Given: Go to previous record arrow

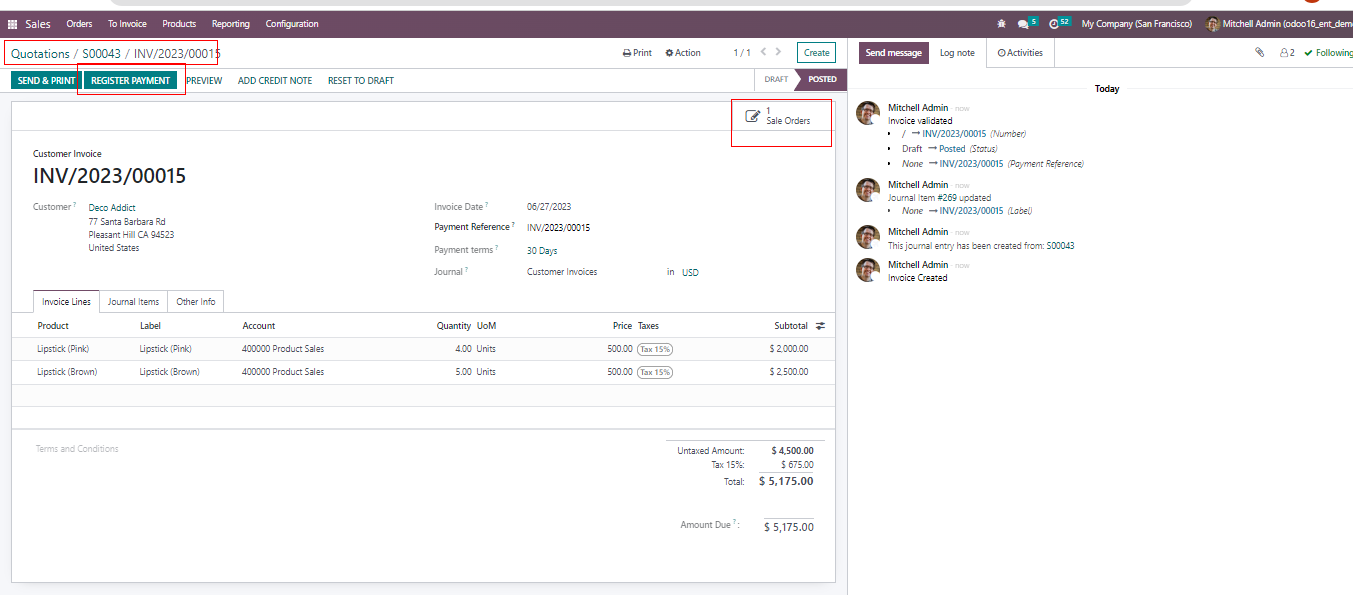Looking at the screenshot, I should [x=764, y=52].
